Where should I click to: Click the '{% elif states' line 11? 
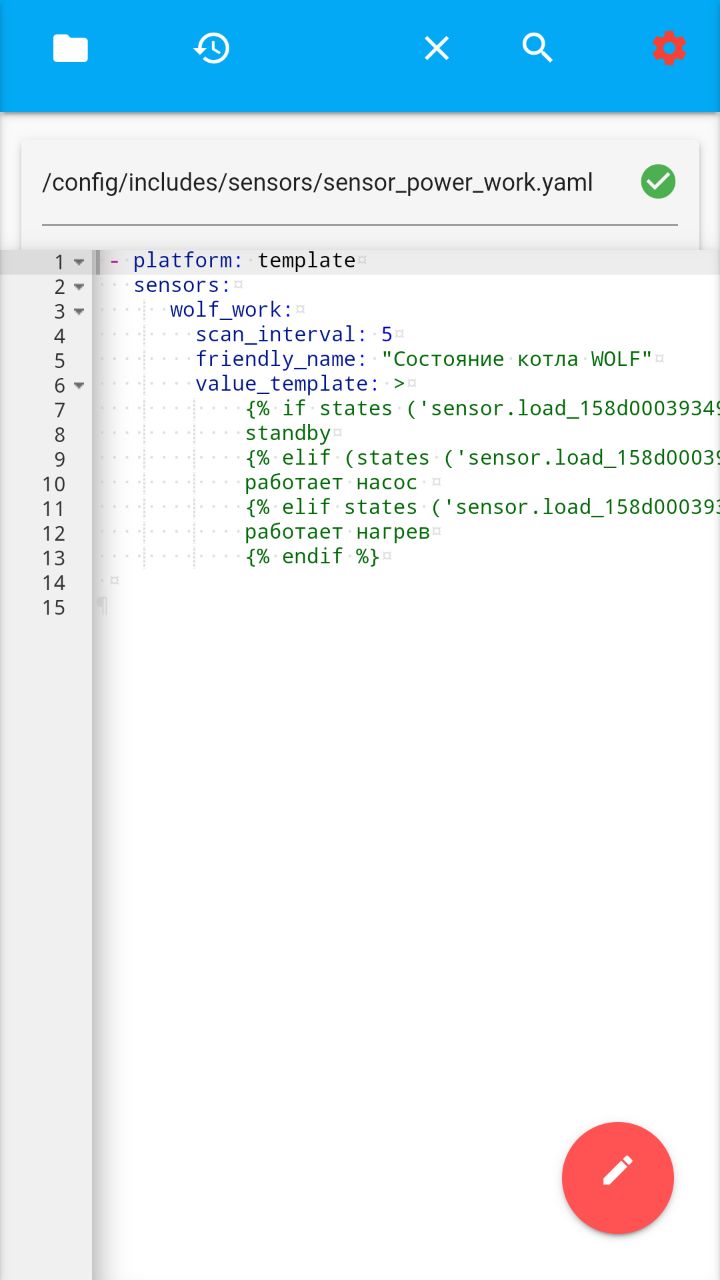pos(482,507)
